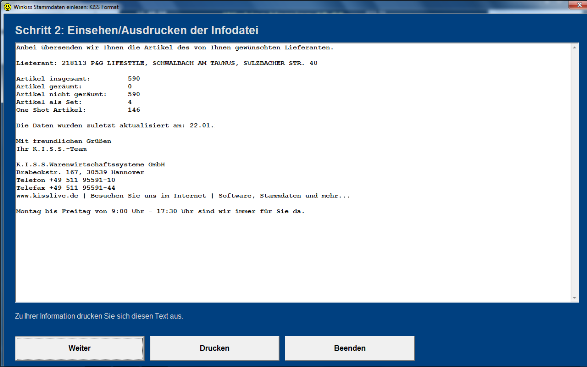Click the Beenden button

click(350, 348)
